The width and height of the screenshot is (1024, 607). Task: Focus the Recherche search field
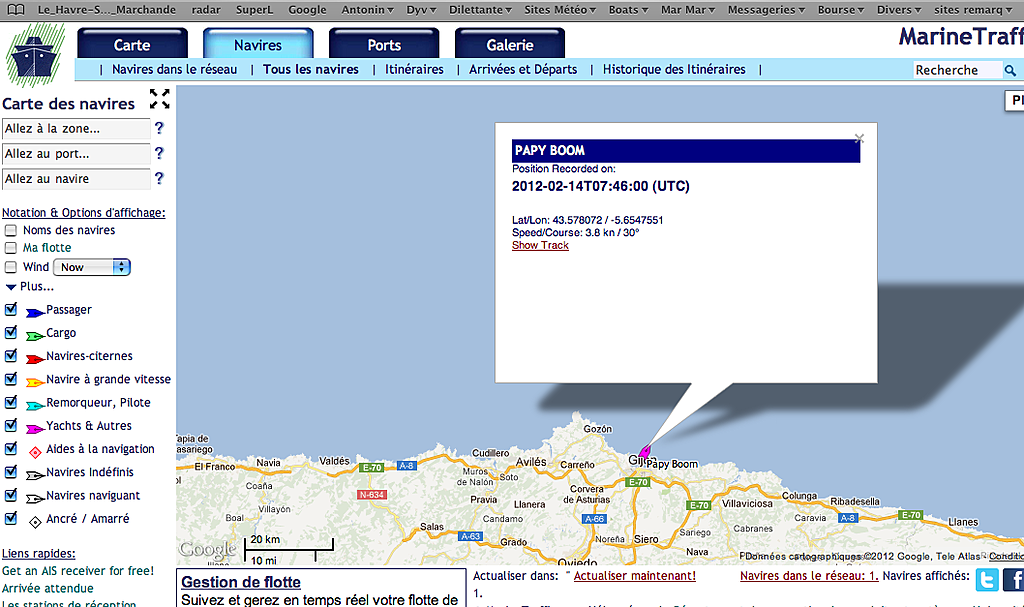pos(957,70)
